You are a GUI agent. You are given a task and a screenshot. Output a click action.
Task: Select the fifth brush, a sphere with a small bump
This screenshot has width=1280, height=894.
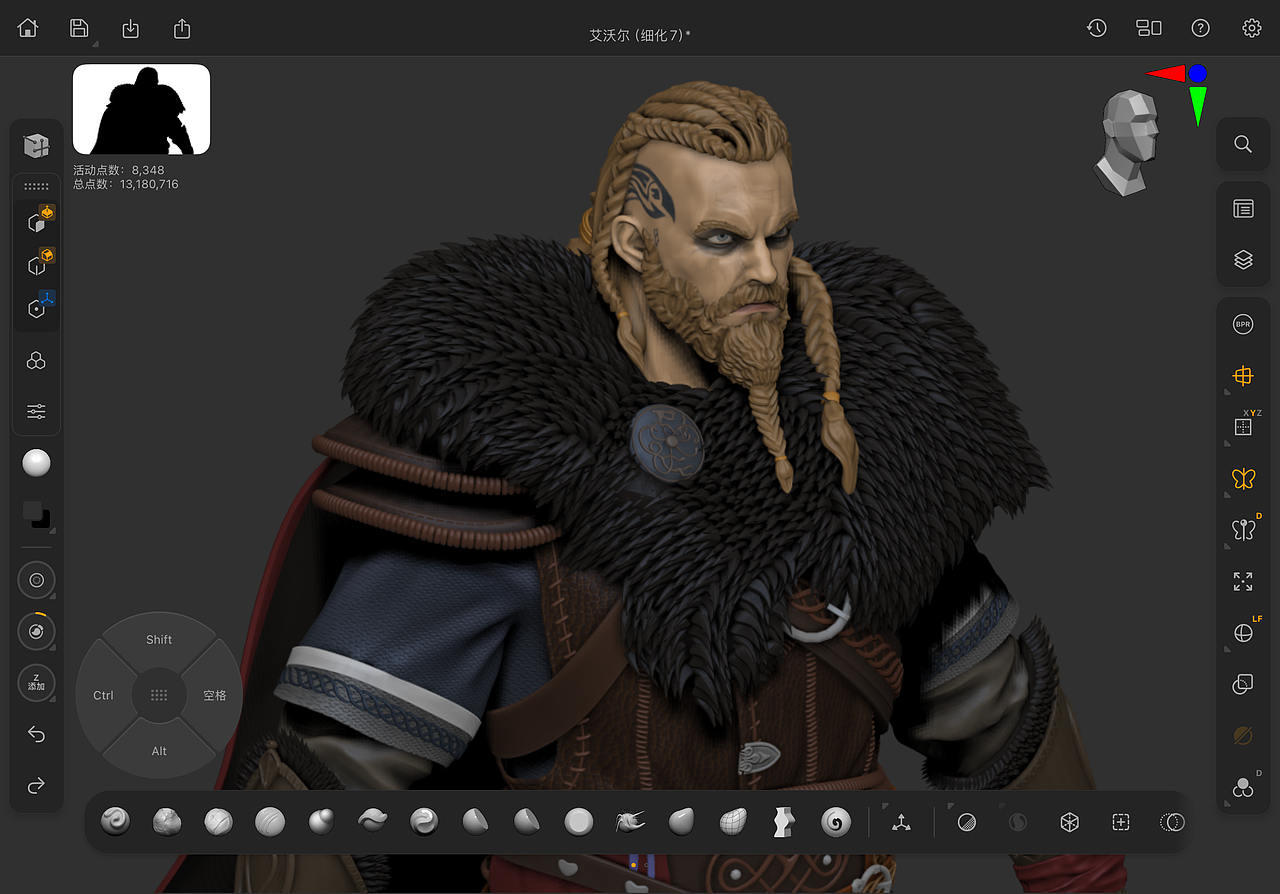click(321, 822)
